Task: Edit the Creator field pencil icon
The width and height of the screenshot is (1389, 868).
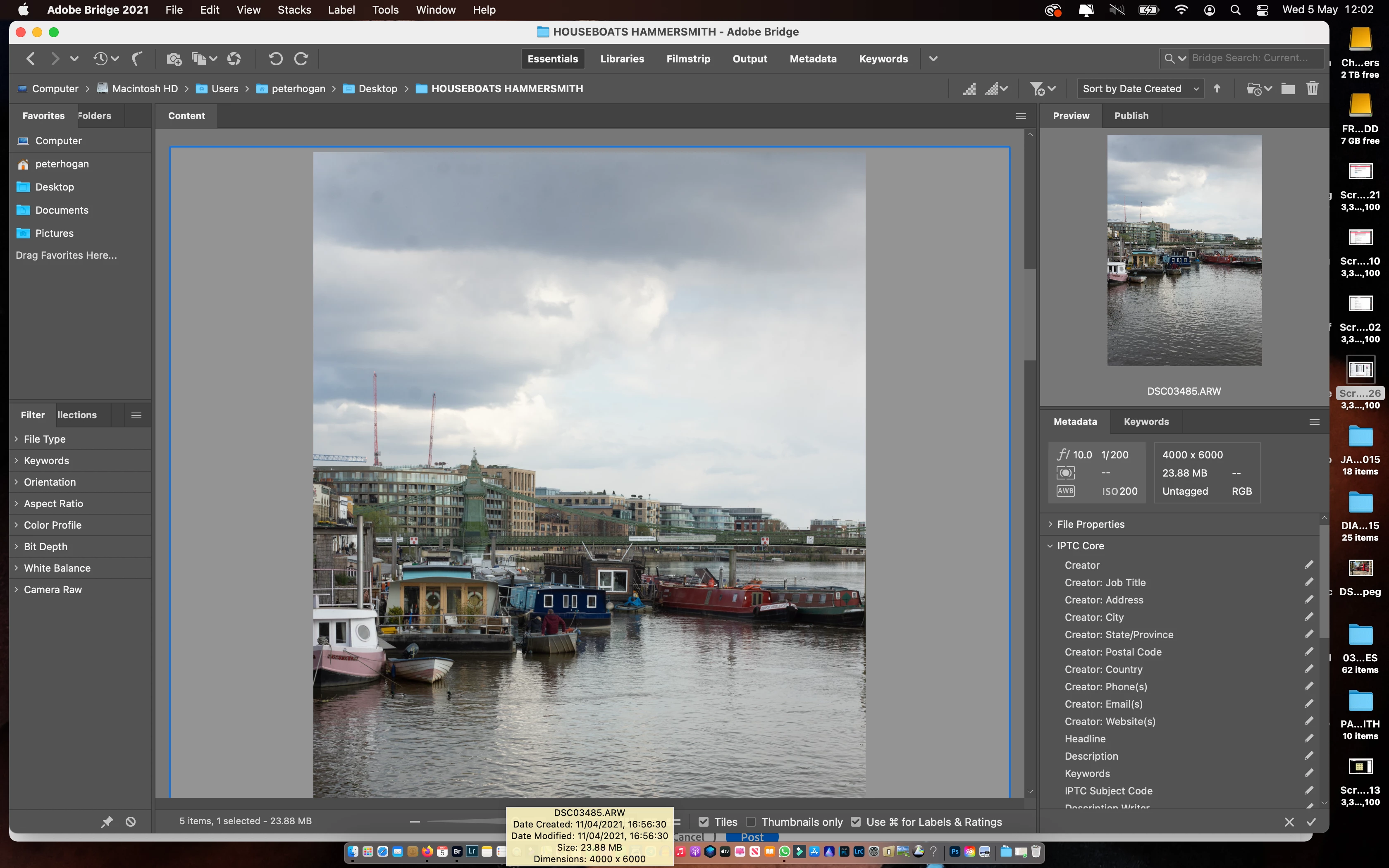Action: (1309, 565)
